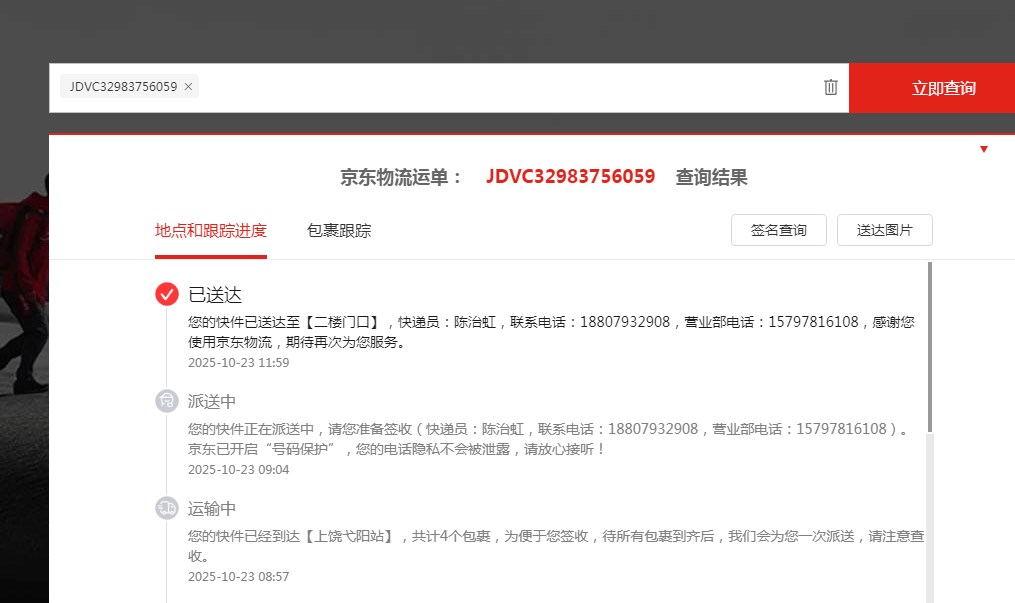The image size is (1015, 603).
Task: Click the red checkmark icon beside 已送达
Action: click(x=167, y=294)
